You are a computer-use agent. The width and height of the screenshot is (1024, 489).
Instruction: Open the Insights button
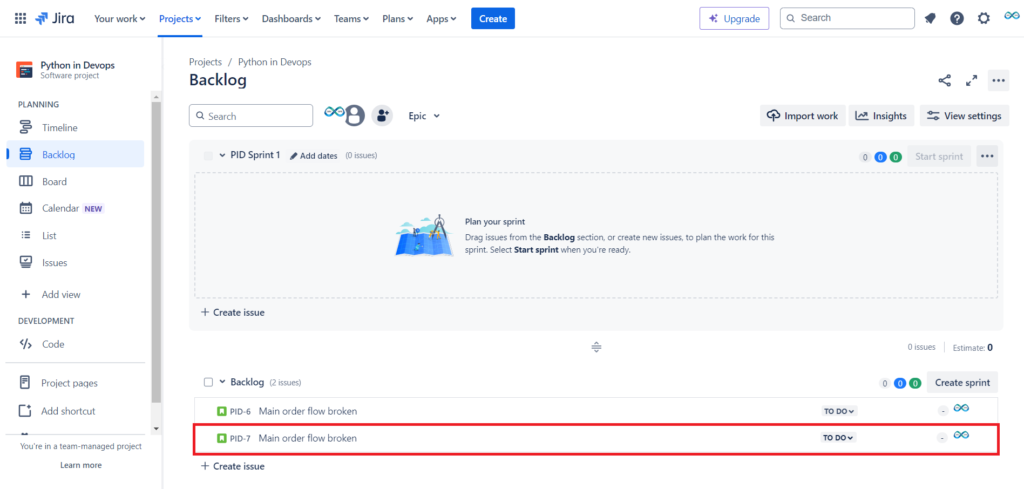[x=882, y=116]
